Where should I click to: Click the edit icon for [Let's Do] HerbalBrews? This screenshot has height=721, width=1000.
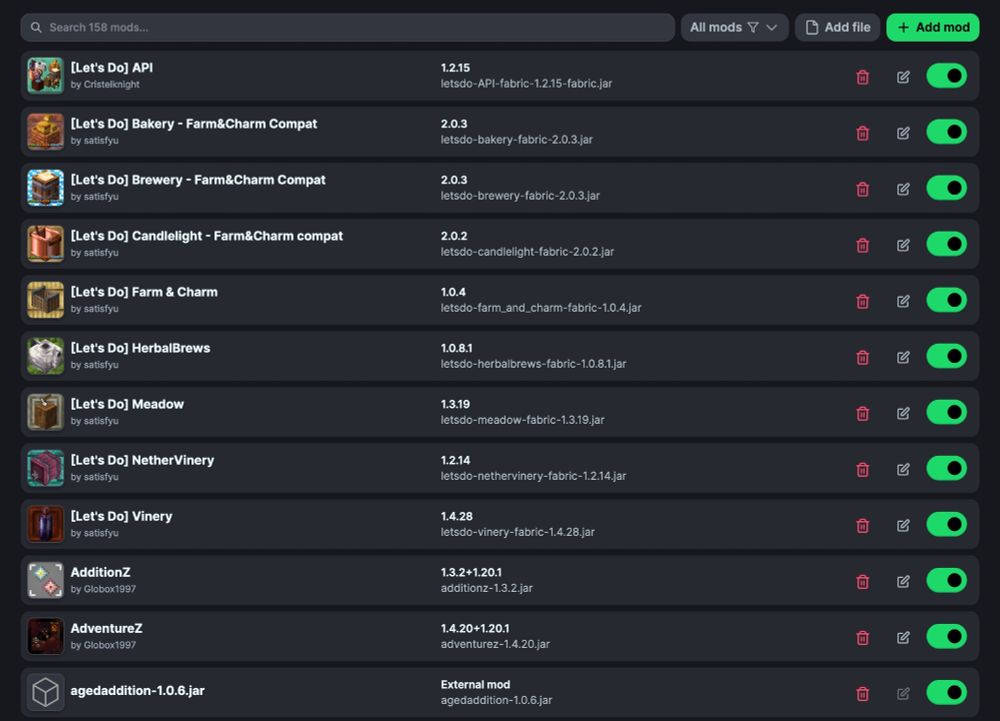903,356
